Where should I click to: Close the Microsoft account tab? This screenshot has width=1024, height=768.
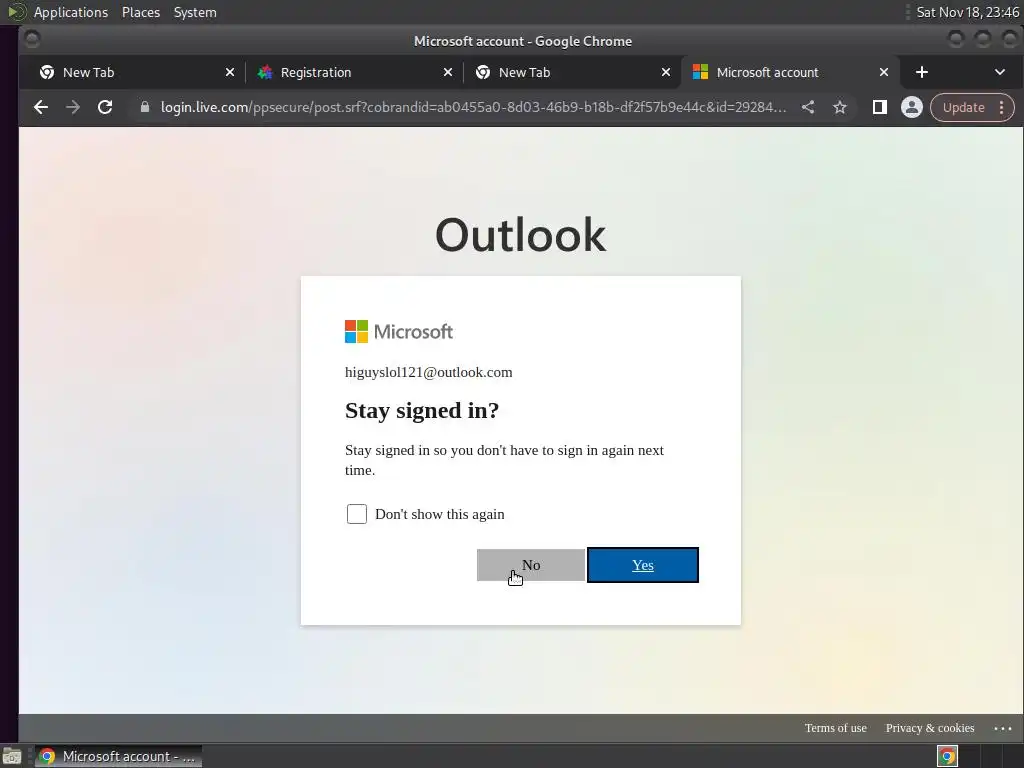(884, 72)
